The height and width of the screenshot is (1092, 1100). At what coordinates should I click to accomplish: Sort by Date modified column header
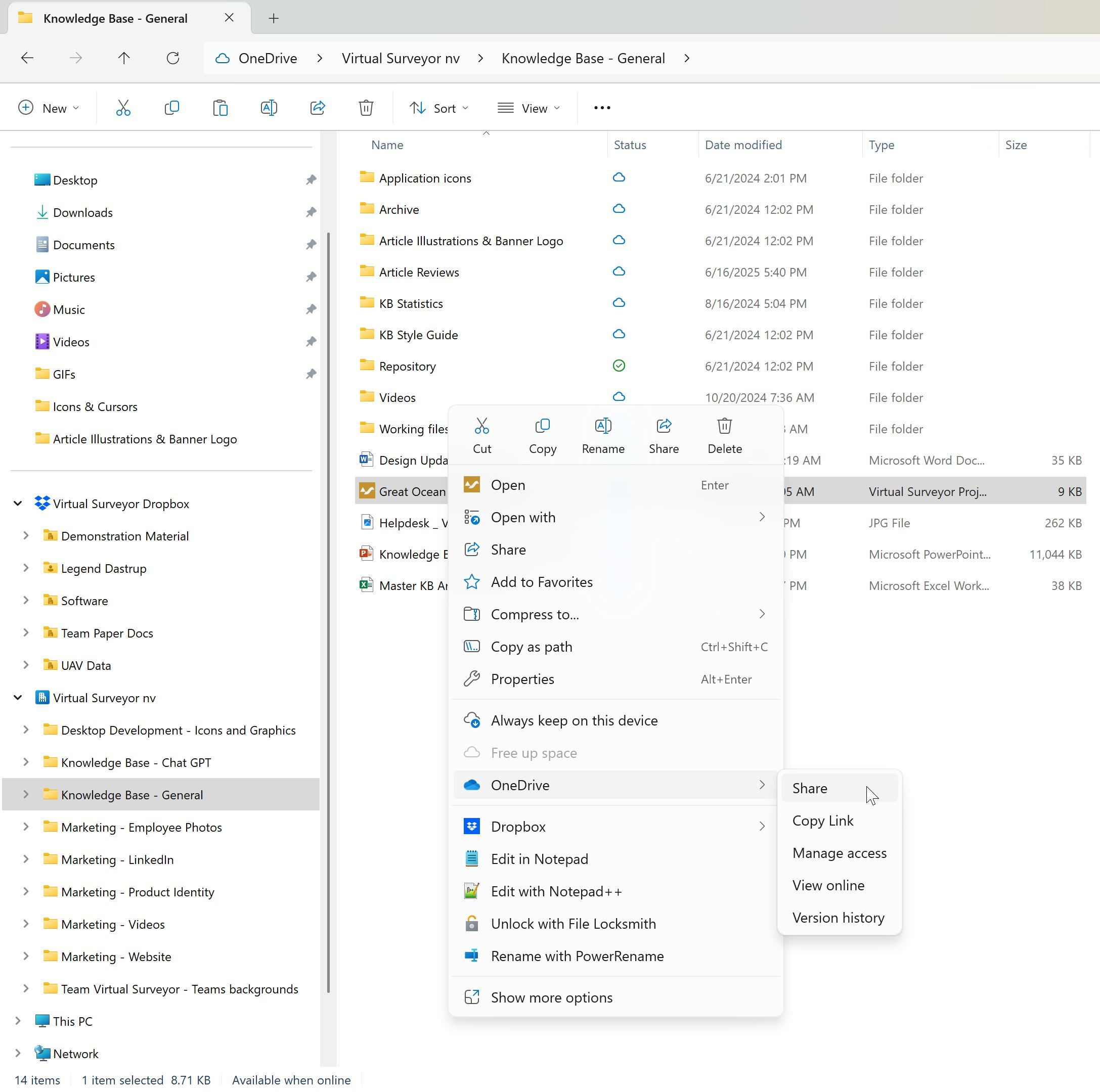pyautogui.click(x=743, y=145)
